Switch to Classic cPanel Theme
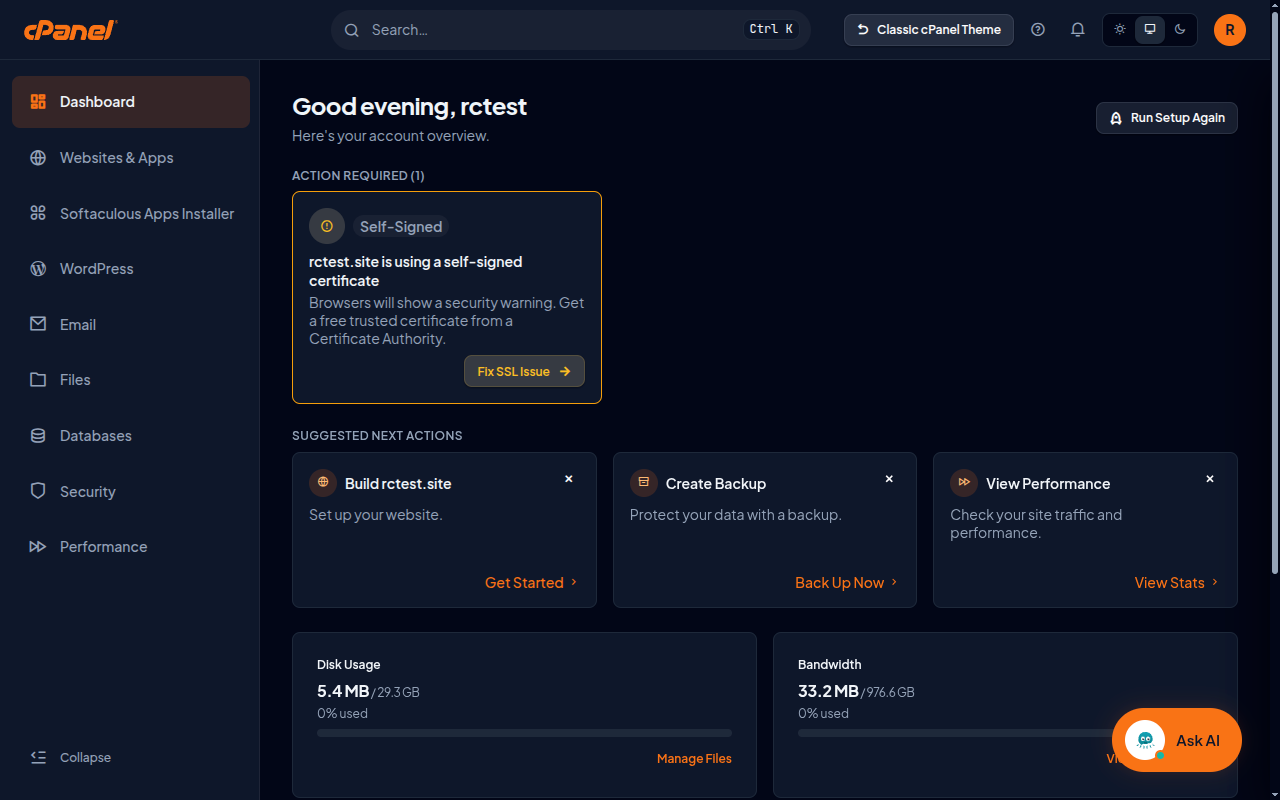This screenshot has height=800, width=1280. [x=929, y=30]
